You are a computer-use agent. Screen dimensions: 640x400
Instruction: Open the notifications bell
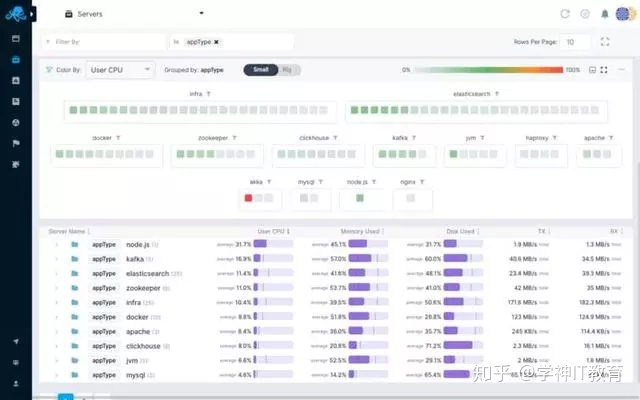tap(604, 14)
